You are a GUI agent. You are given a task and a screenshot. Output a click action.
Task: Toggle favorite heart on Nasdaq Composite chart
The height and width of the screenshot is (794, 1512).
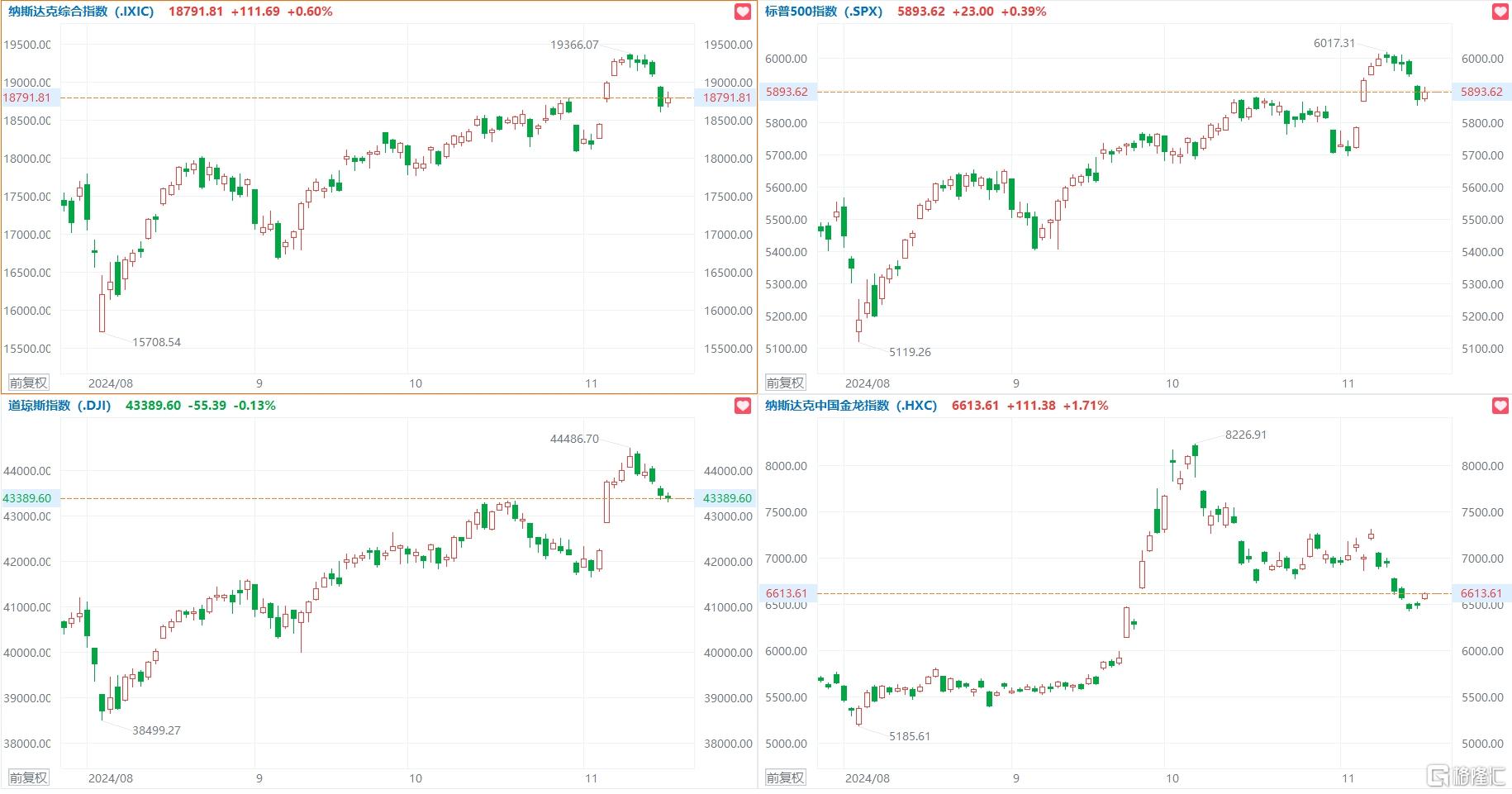pos(743,12)
